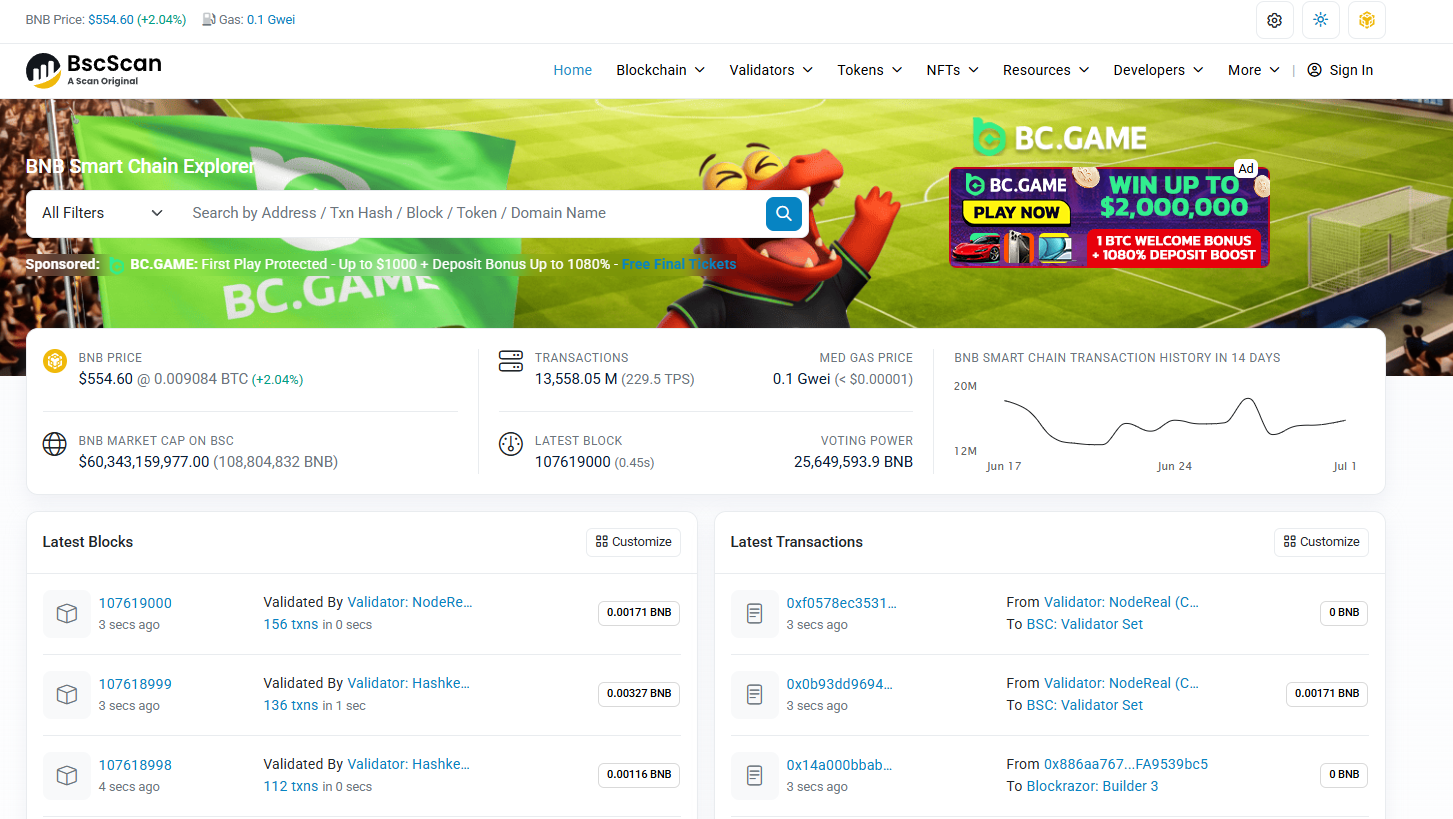1453x819 pixels.
Task: Open the settings gear icon at top right
Action: pos(1274,20)
